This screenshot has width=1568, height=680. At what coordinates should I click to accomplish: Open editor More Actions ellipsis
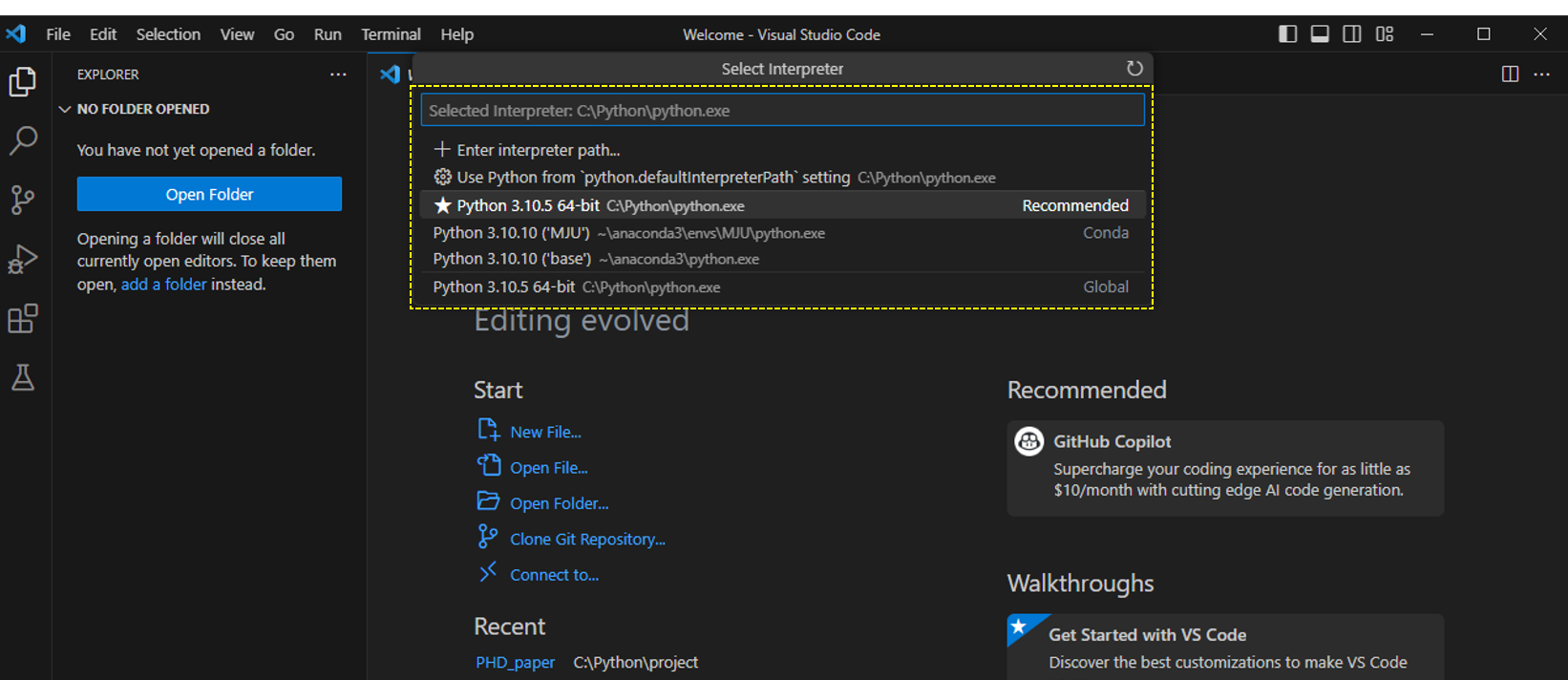1542,74
